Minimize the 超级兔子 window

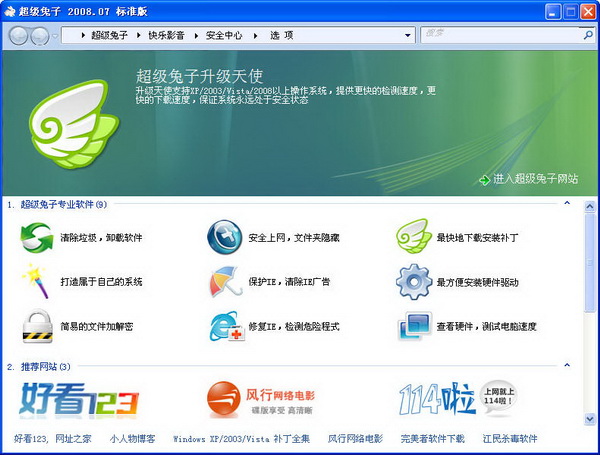tap(553, 12)
